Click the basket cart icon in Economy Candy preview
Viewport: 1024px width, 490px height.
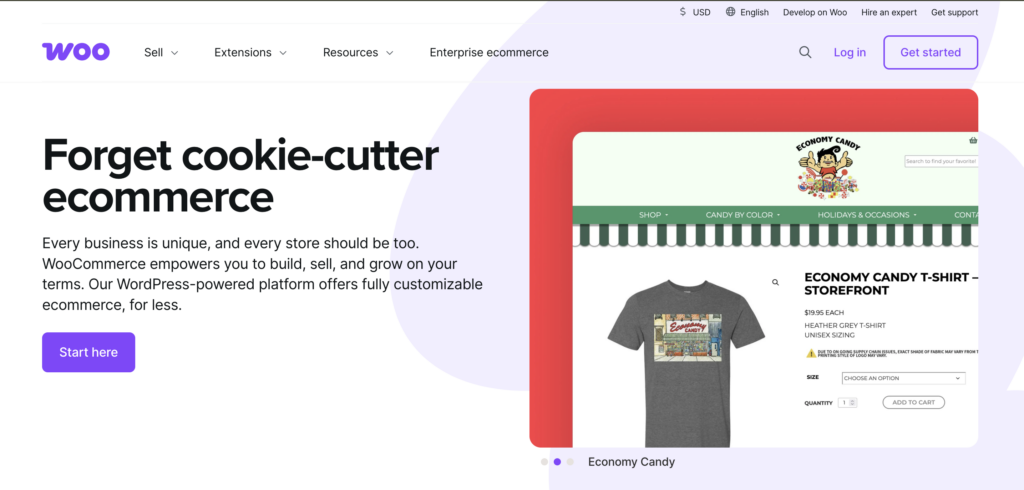click(x=973, y=140)
